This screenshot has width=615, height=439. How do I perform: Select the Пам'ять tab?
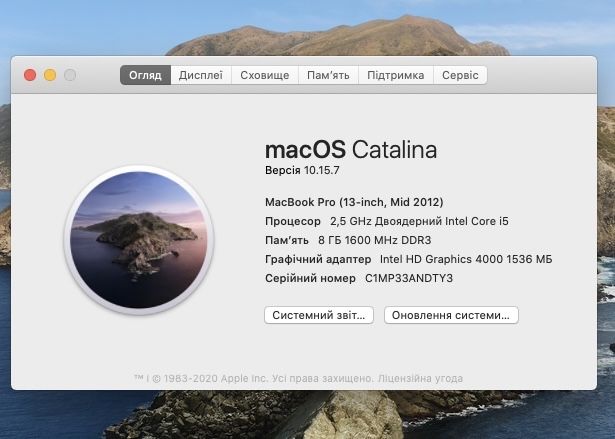[328, 75]
